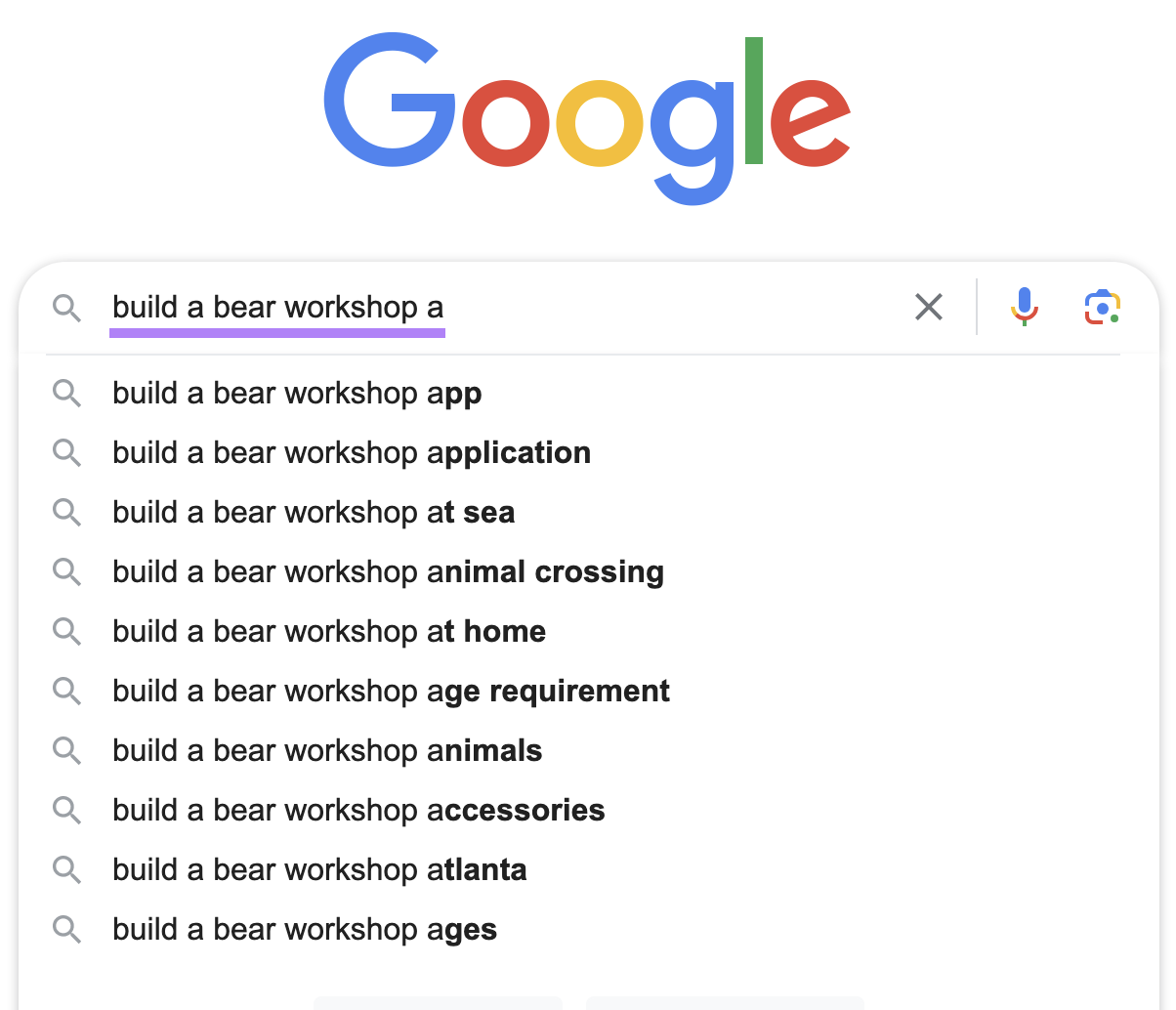The width and height of the screenshot is (1176, 1010).
Task: Select 'build a bear workshop at home' suggestion
Action: tap(329, 631)
